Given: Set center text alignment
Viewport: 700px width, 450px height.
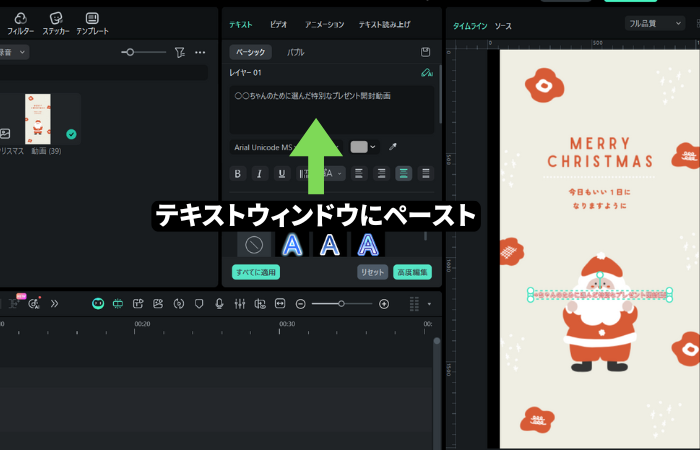Looking at the screenshot, I should (x=404, y=174).
